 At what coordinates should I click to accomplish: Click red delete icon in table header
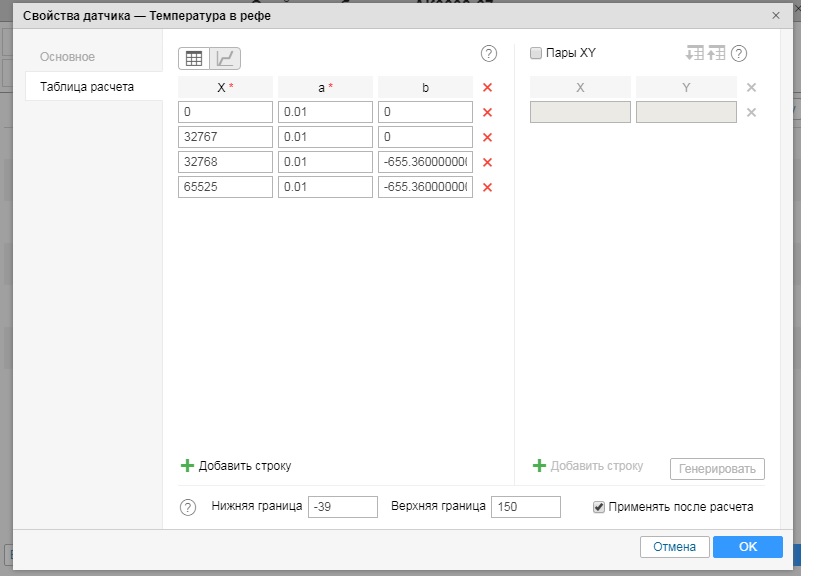488,88
